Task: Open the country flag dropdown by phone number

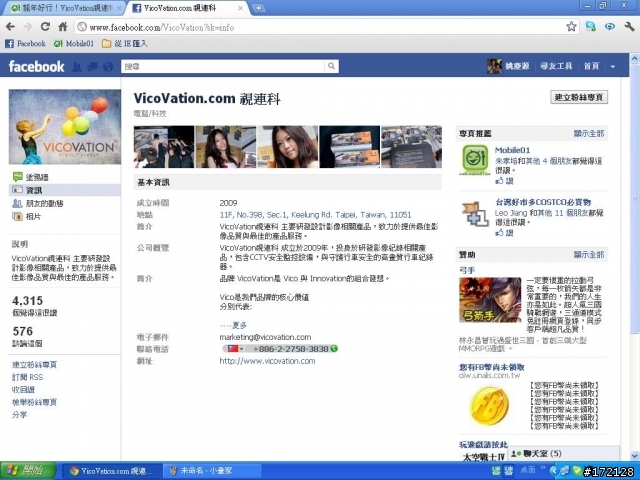Action: 235,349
